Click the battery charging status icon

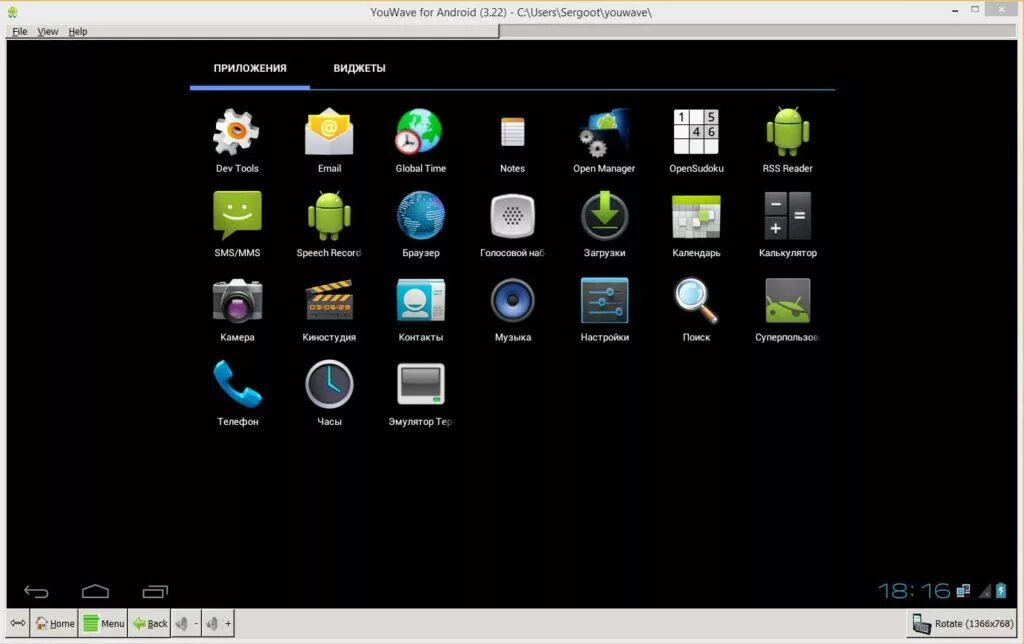[x=1001, y=591]
